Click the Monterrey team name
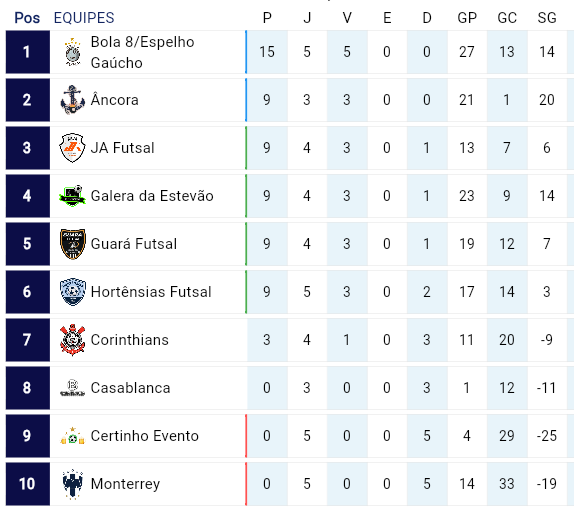The width and height of the screenshot is (574, 515). [125, 484]
